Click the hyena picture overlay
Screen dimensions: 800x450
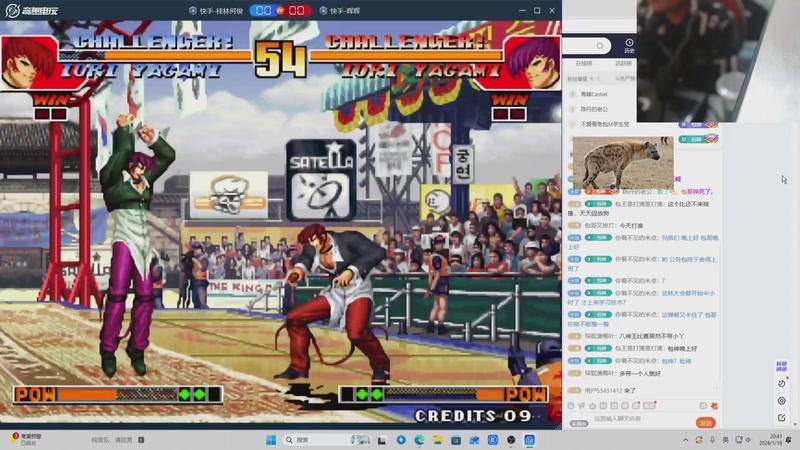click(623, 163)
